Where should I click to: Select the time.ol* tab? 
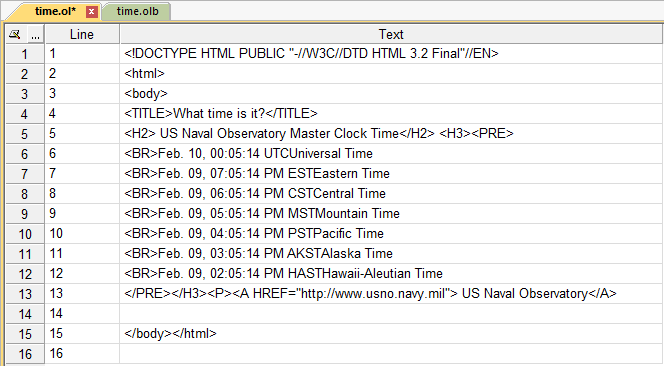(55, 11)
